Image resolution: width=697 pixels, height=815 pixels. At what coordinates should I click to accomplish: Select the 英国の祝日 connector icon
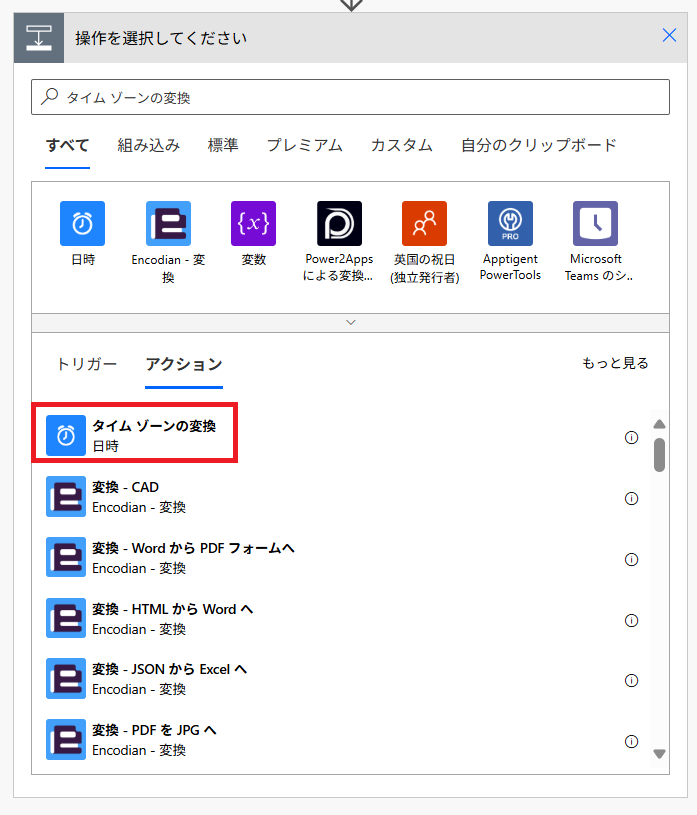tap(424, 223)
